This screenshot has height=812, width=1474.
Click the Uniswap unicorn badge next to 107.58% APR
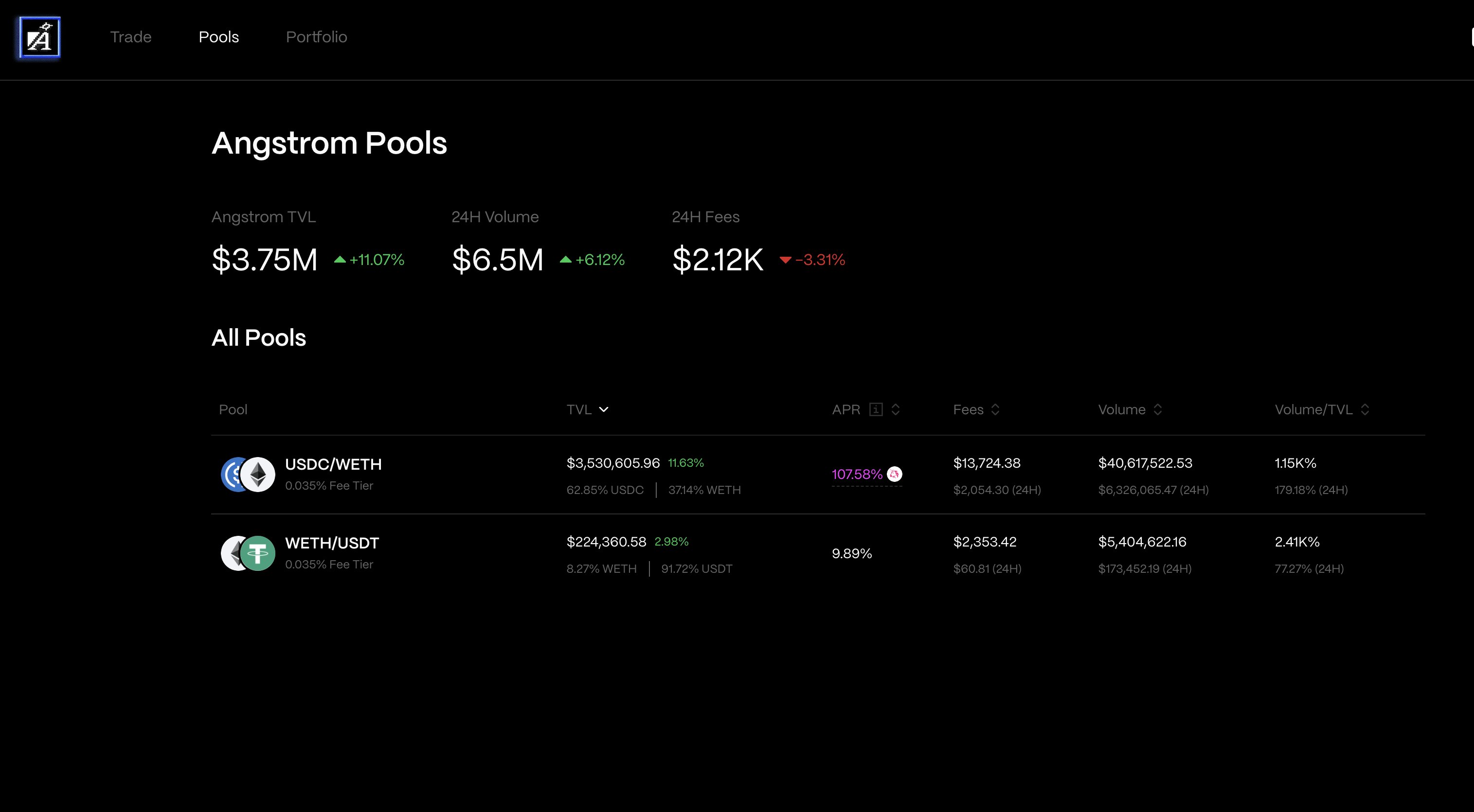point(894,474)
